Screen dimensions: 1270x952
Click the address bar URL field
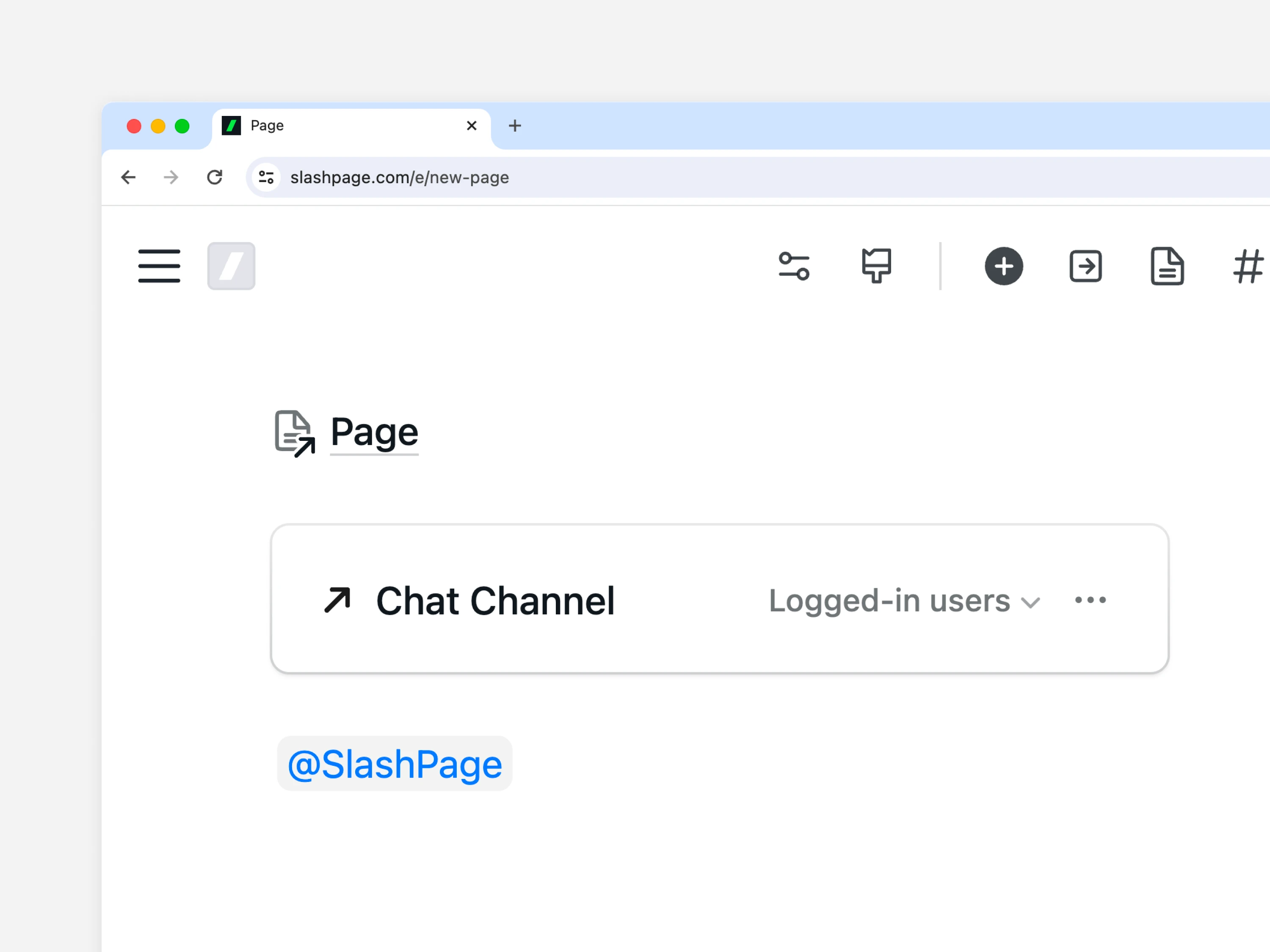[758, 177]
